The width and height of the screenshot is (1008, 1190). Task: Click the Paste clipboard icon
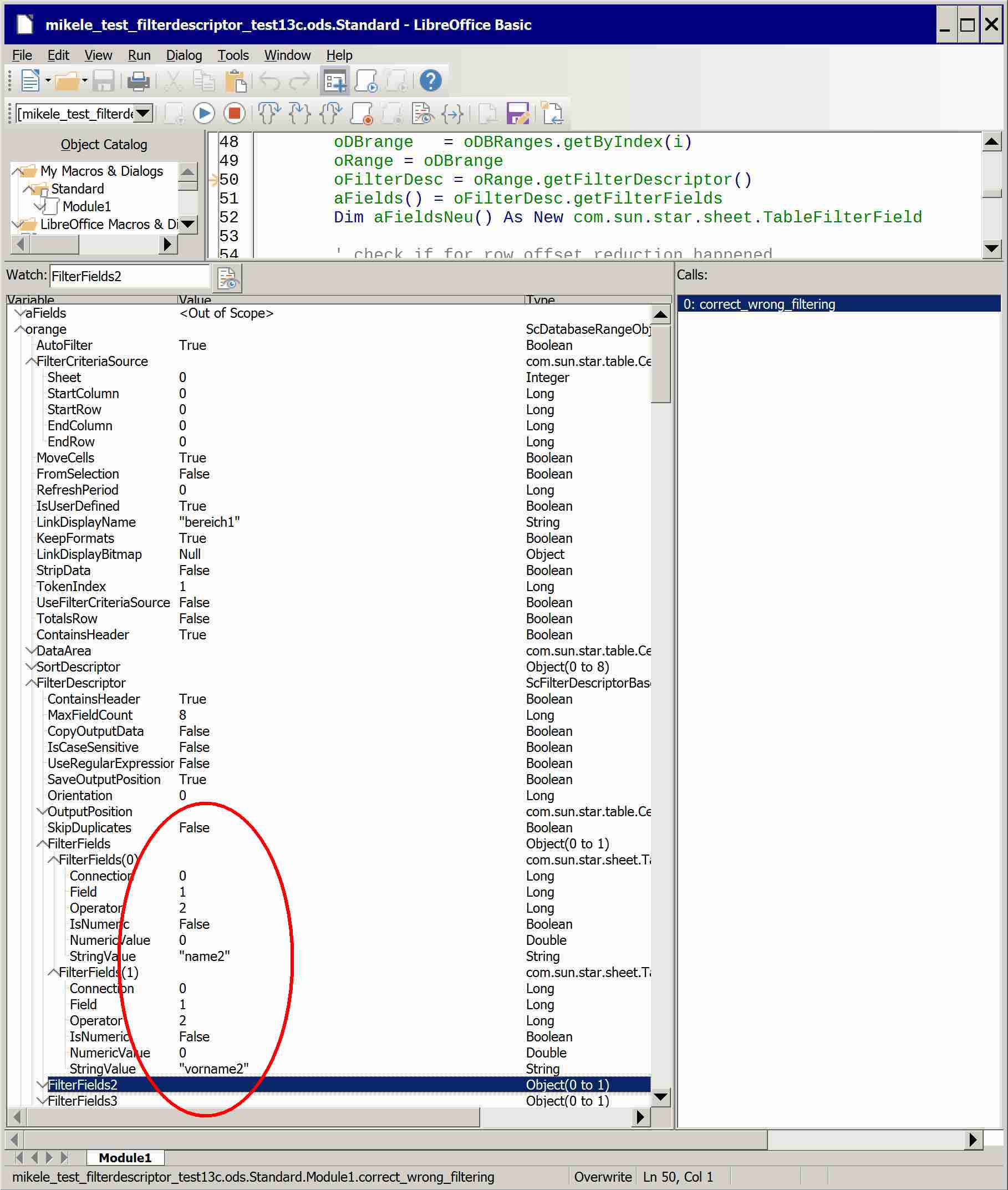[236, 80]
